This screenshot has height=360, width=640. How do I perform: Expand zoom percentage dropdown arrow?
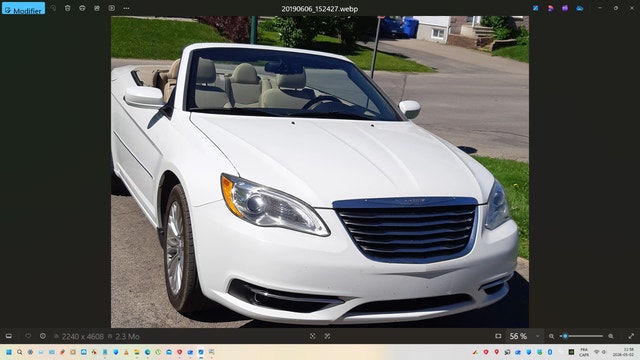(x=538, y=336)
